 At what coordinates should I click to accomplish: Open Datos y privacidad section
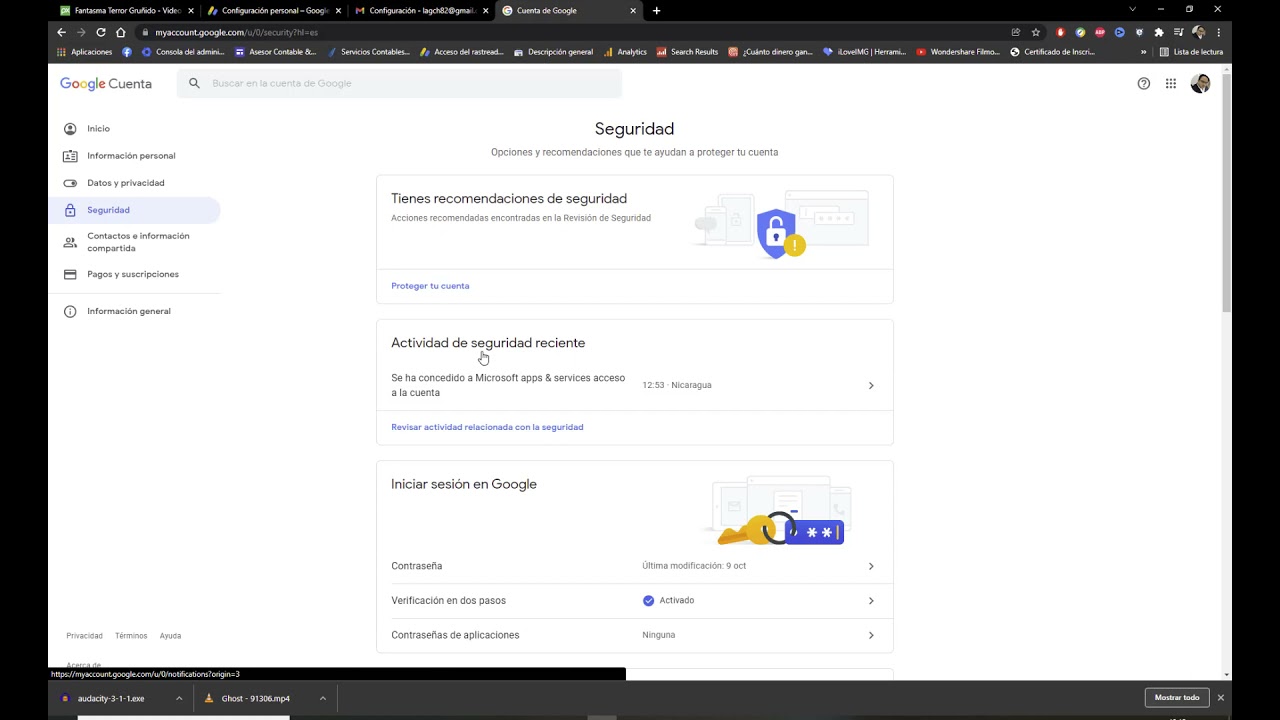point(126,183)
